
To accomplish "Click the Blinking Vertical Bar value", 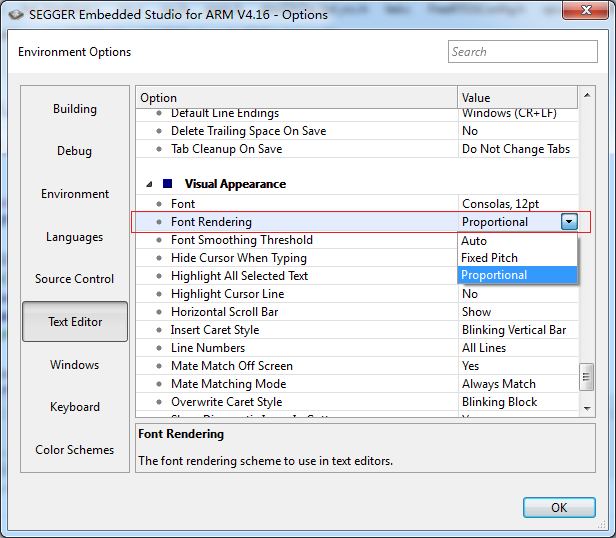I will point(514,330).
